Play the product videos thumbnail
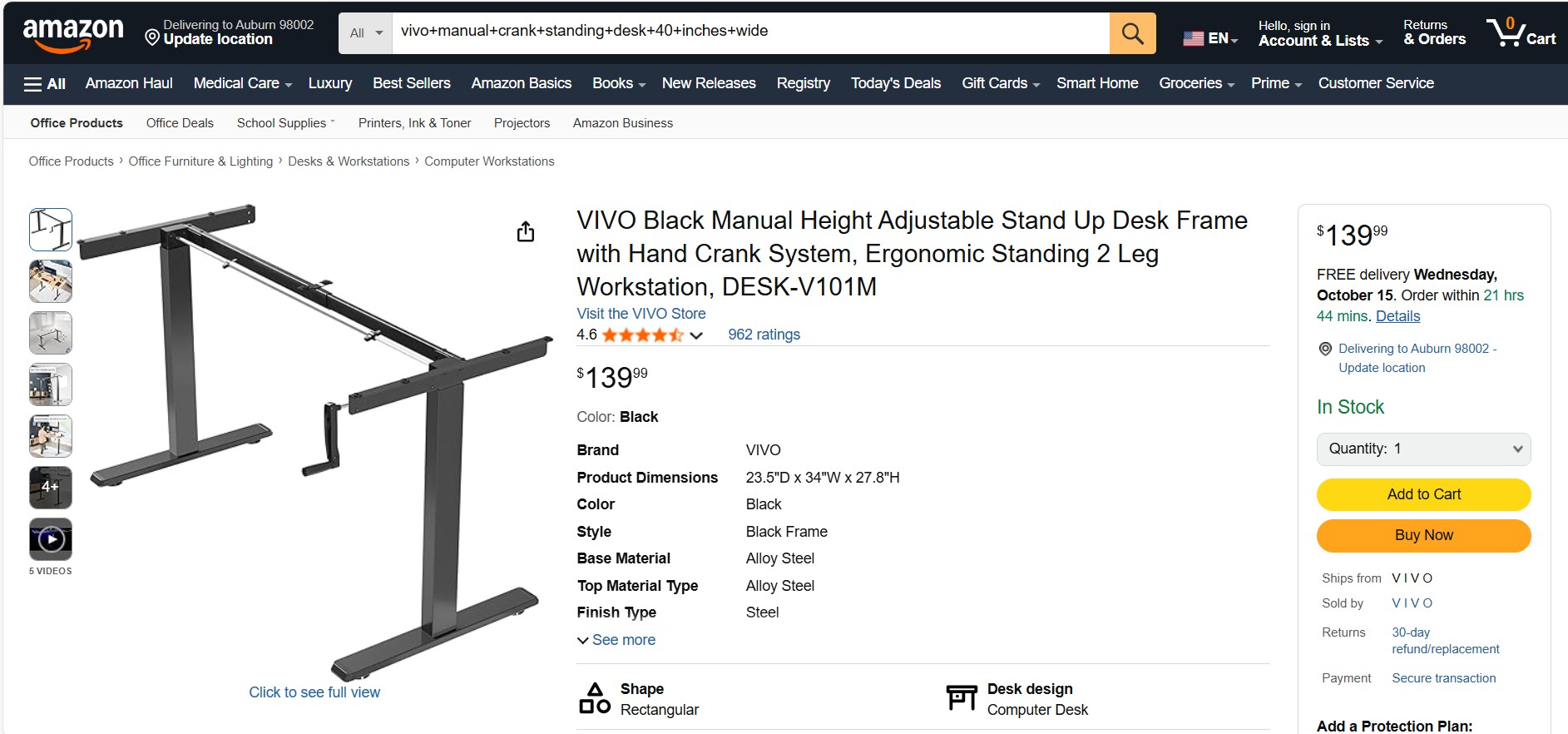Screen dimensions: 1568x734 [51, 539]
